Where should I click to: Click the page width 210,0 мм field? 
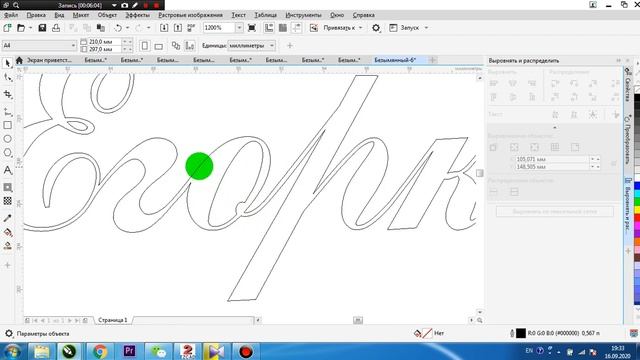tap(104, 42)
